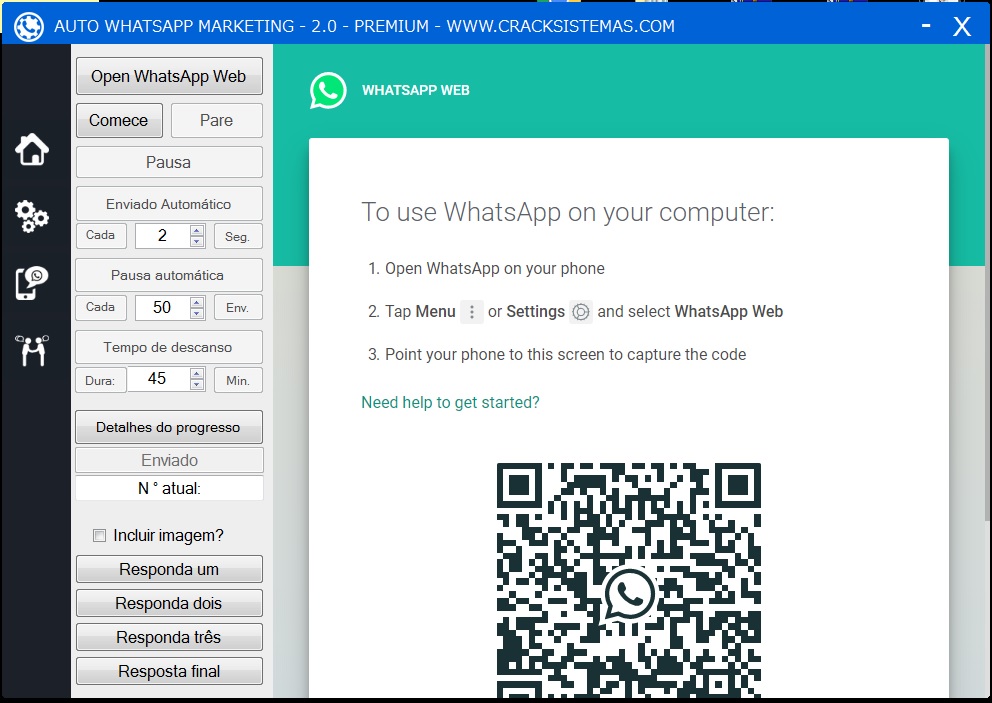This screenshot has height=703, width=992.
Task: Click the Tempo de descanso label
Action: point(169,347)
